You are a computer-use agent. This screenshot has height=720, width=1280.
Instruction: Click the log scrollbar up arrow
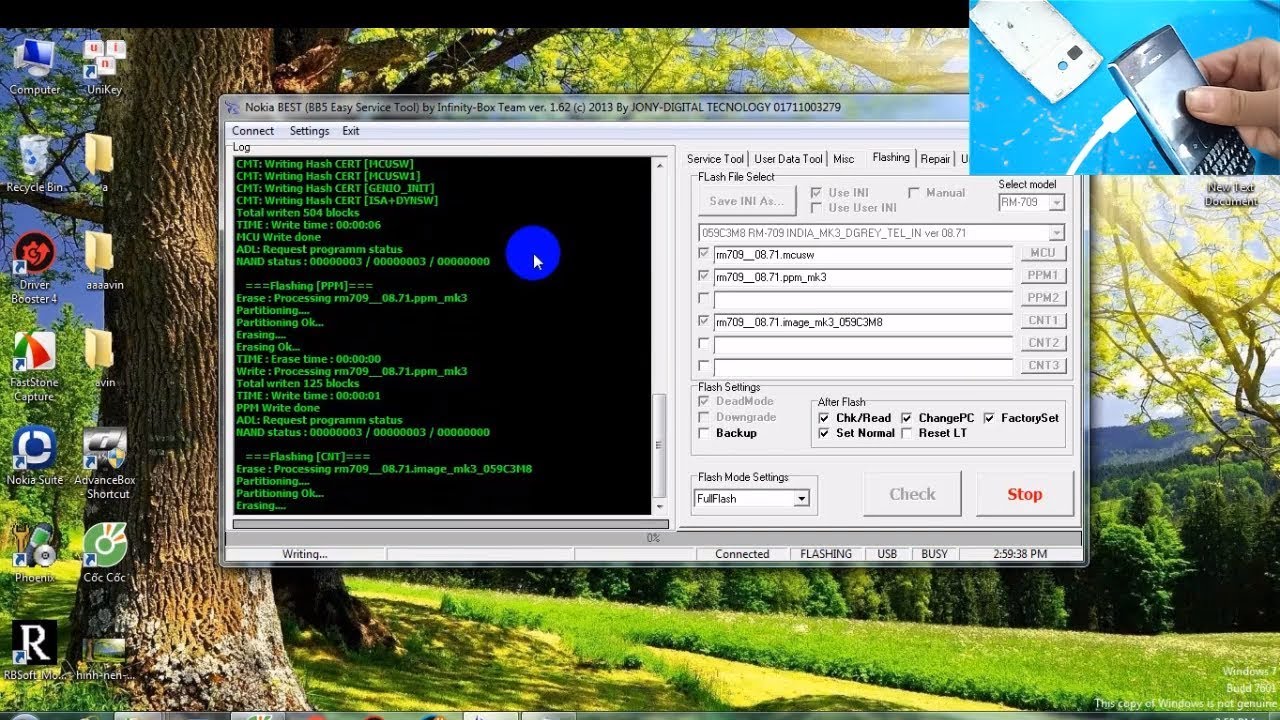point(659,165)
